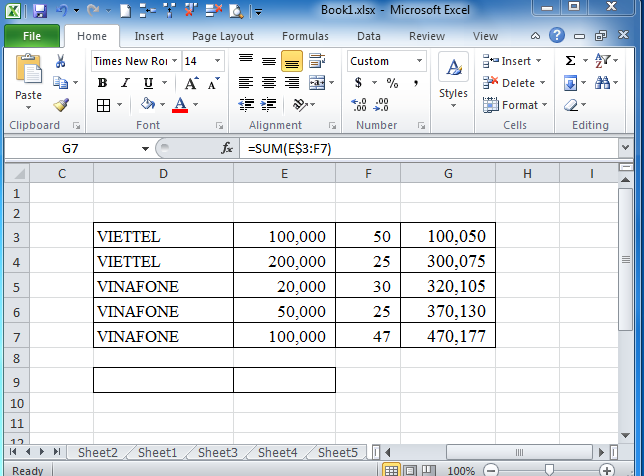
Task: Click the Copy icon
Action: click(60, 83)
